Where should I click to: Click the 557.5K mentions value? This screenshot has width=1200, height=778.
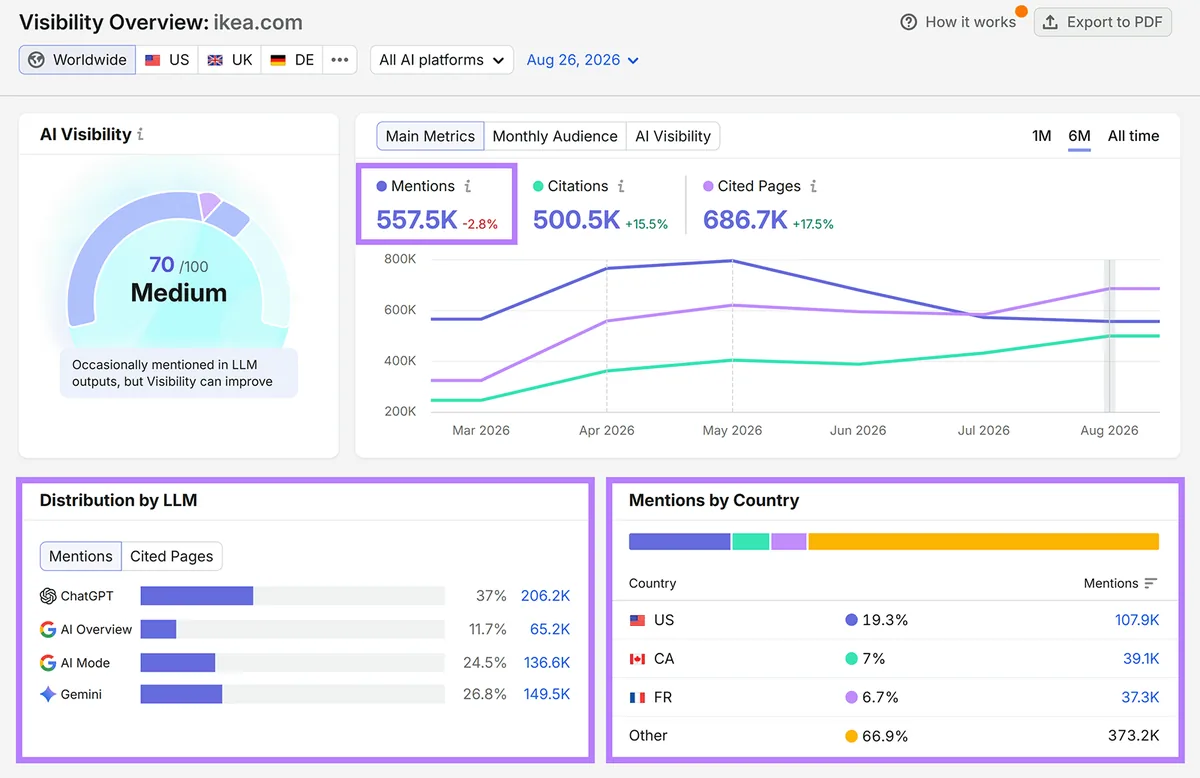(x=416, y=219)
